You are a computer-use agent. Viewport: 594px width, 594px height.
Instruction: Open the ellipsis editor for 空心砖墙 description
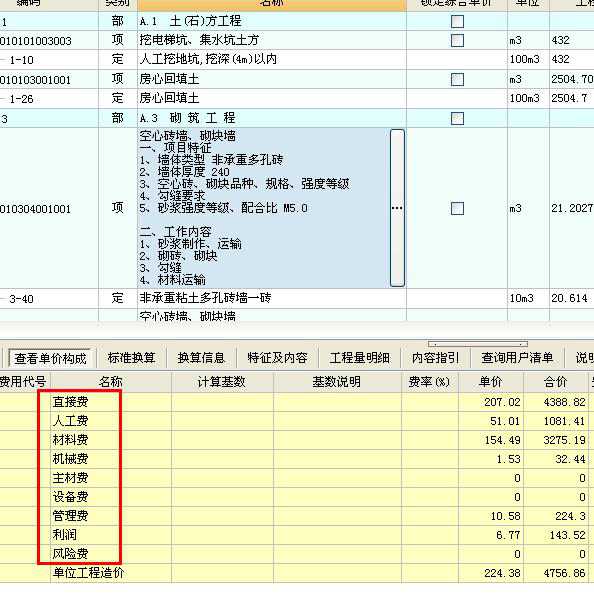click(x=397, y=208)
